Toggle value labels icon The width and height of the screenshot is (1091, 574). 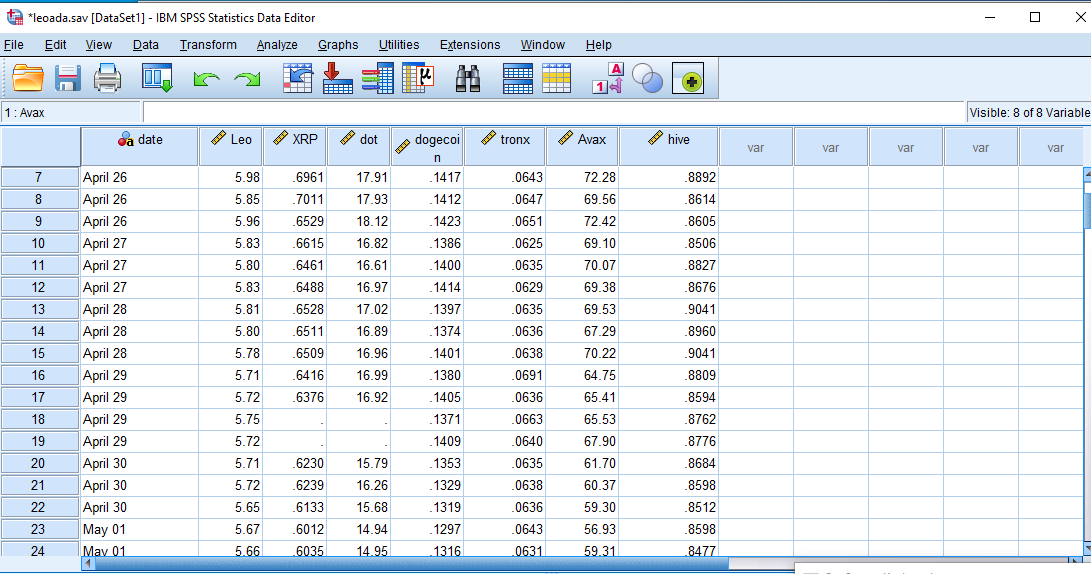[608, 78]
